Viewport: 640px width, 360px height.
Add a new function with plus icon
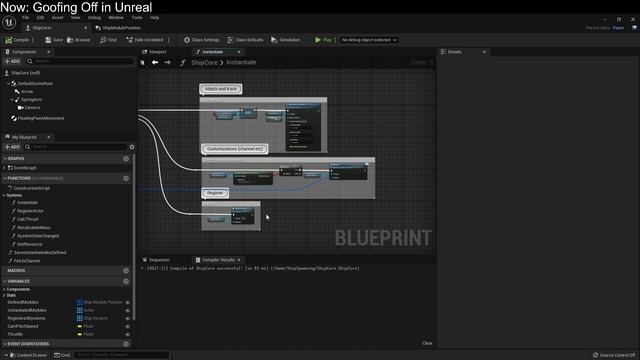[x=126, y=178]
